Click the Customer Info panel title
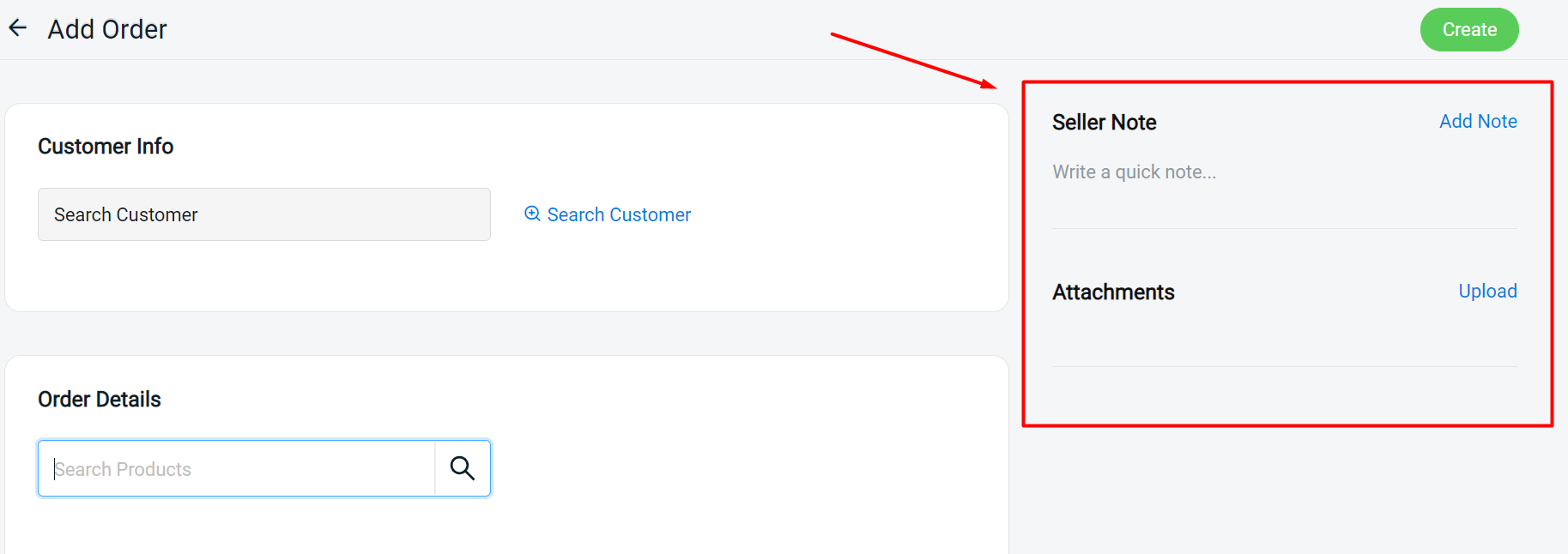Screen dimensions: 1568x554 (x=106, y=146)
